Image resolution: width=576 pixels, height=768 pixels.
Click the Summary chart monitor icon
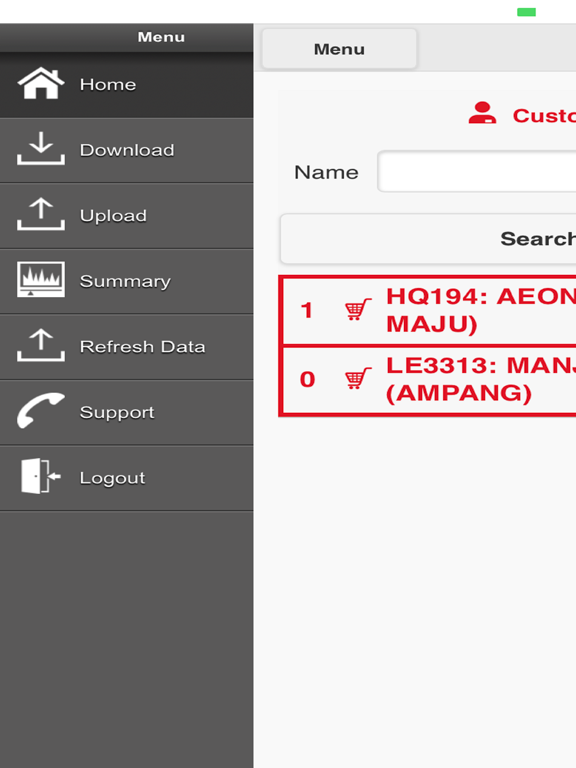pyautogui.click(x=41, y=279)
